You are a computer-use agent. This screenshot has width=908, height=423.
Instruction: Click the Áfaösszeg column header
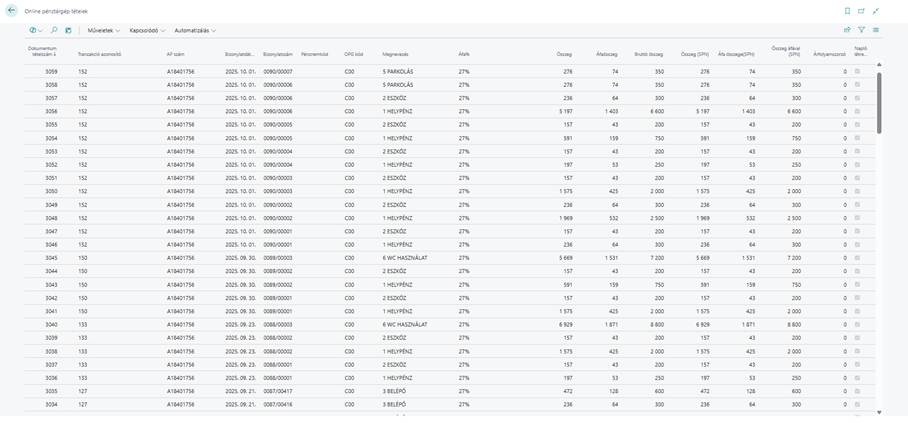607,54
